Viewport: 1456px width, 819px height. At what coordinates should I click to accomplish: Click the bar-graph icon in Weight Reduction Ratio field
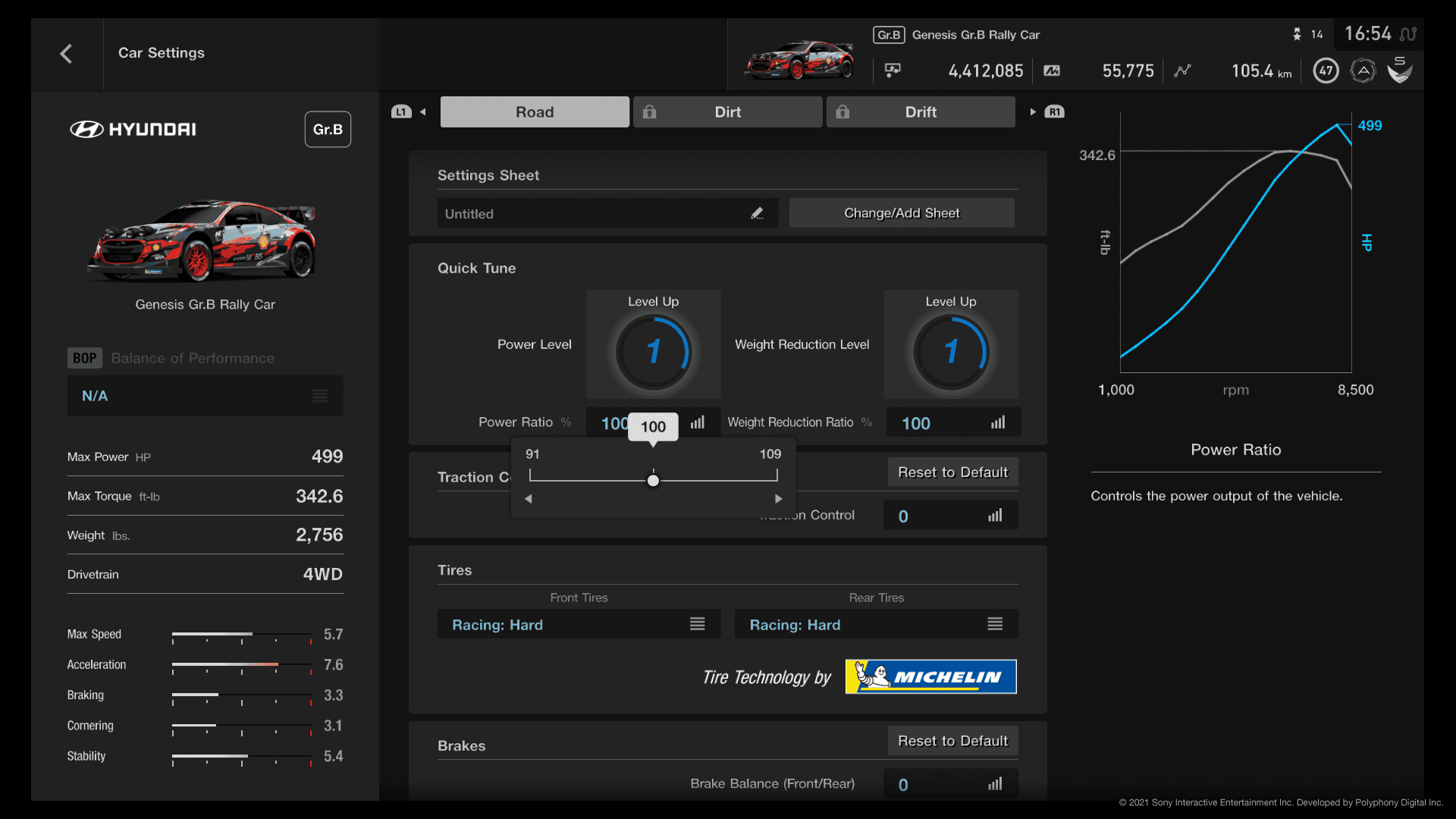point(998,422)
